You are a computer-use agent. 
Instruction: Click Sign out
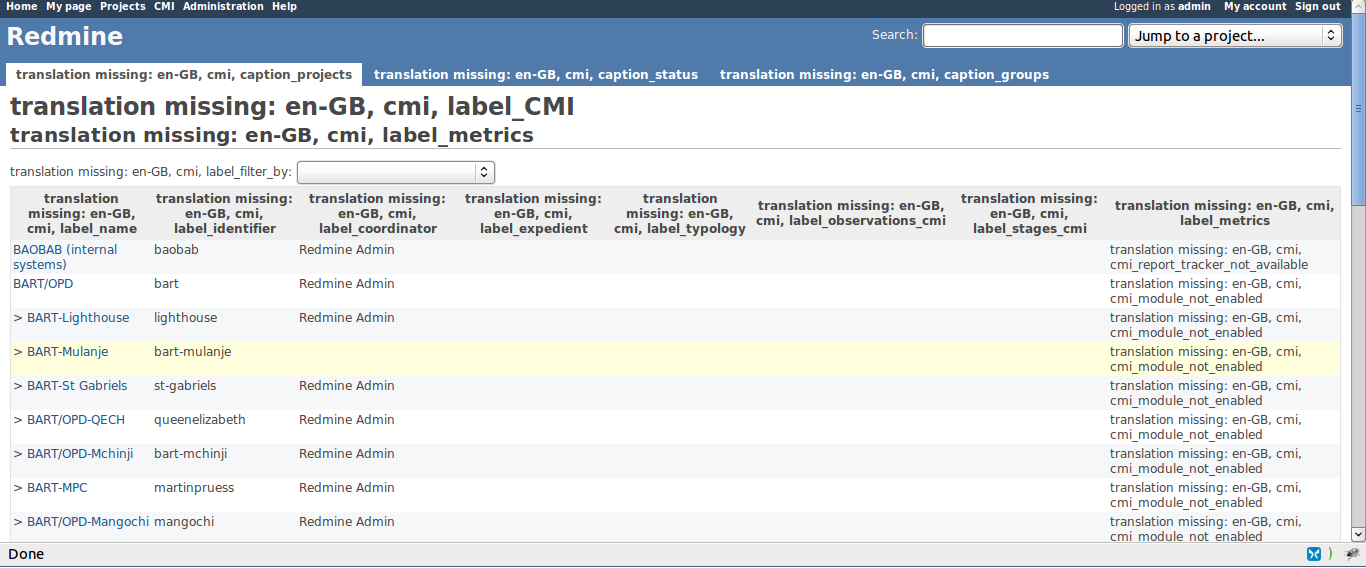point(1318,6)
